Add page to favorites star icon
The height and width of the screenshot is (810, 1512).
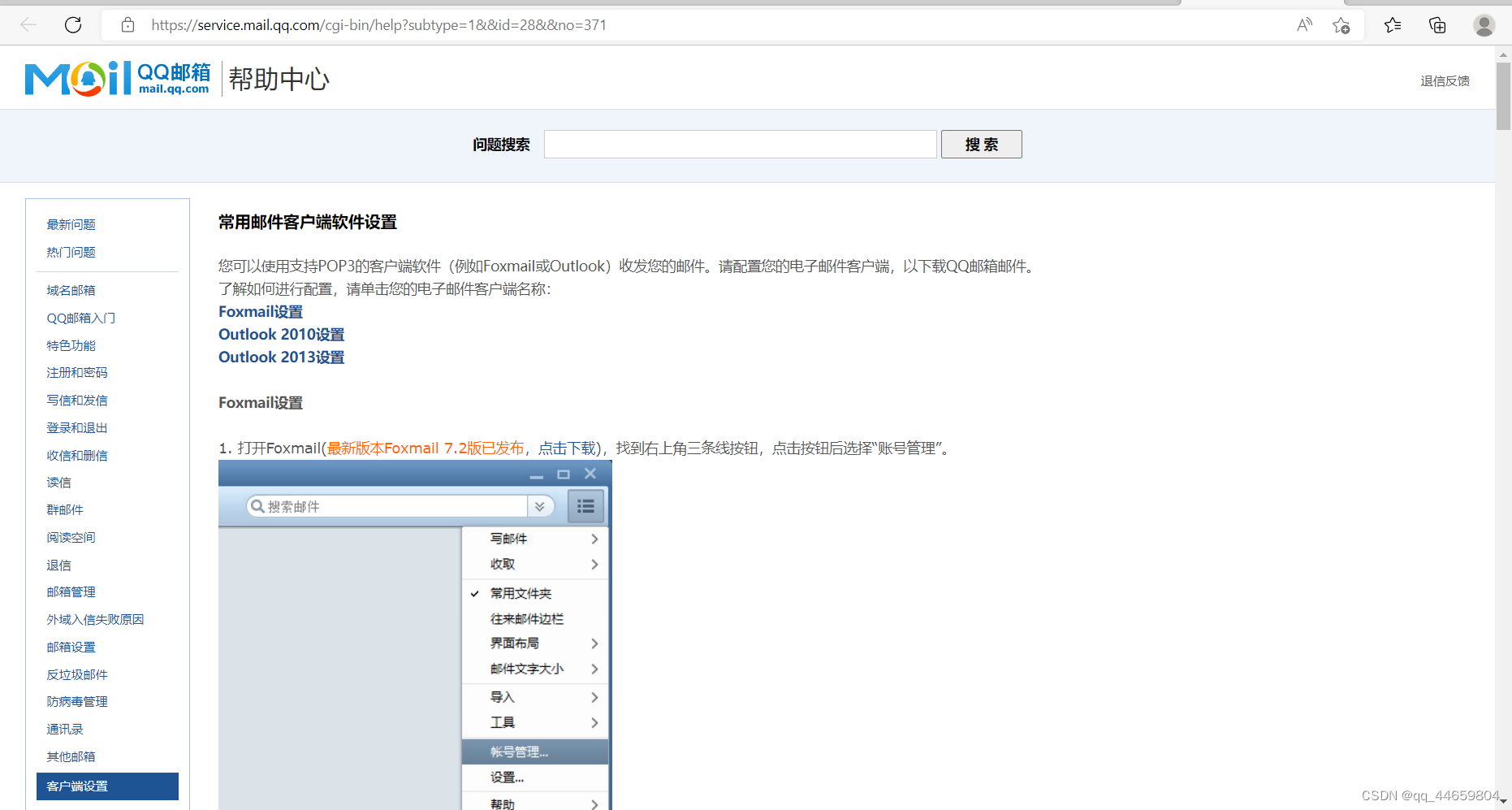[x=1341, y=25]
